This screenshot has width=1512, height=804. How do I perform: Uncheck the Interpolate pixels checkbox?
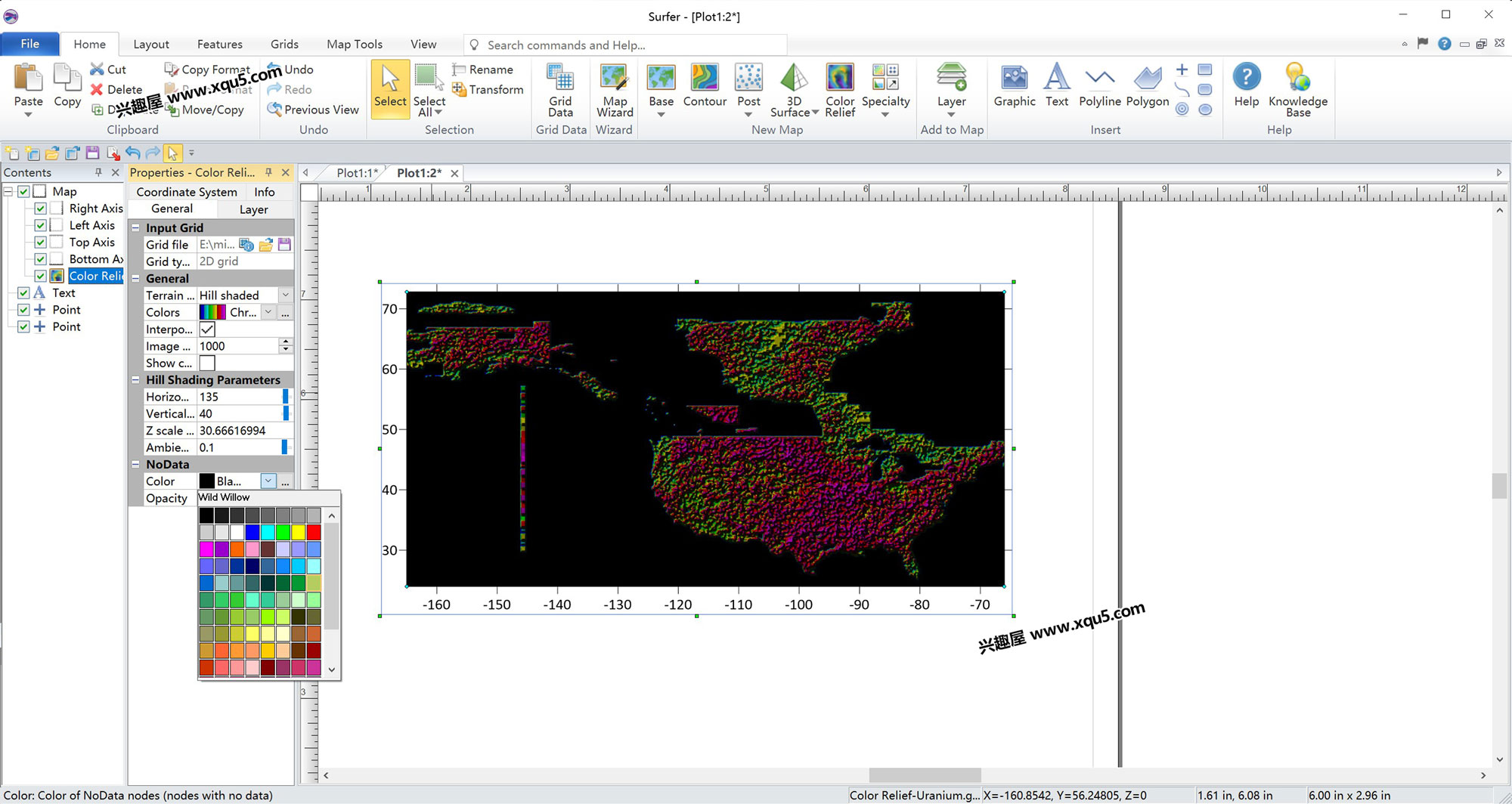[x=207, y=329]
